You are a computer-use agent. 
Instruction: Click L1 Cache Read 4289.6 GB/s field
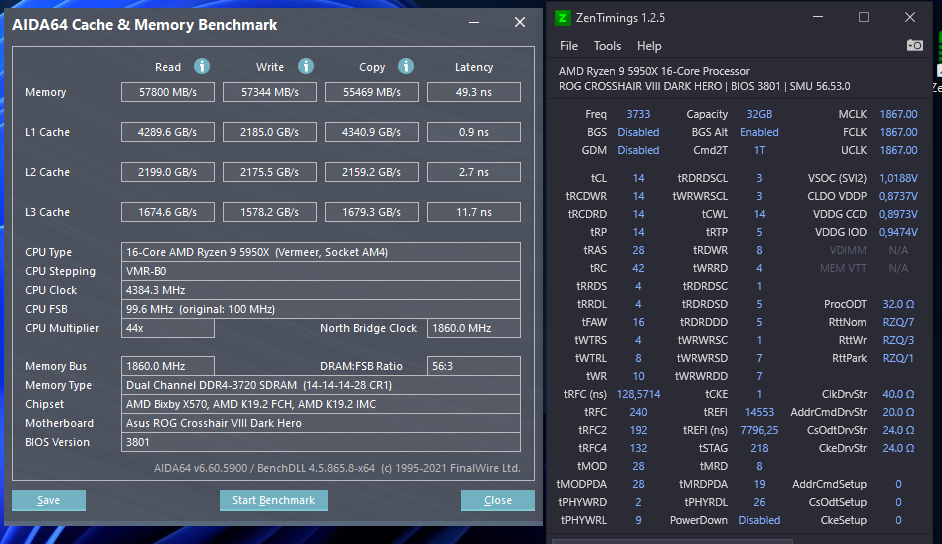(168, 132)
